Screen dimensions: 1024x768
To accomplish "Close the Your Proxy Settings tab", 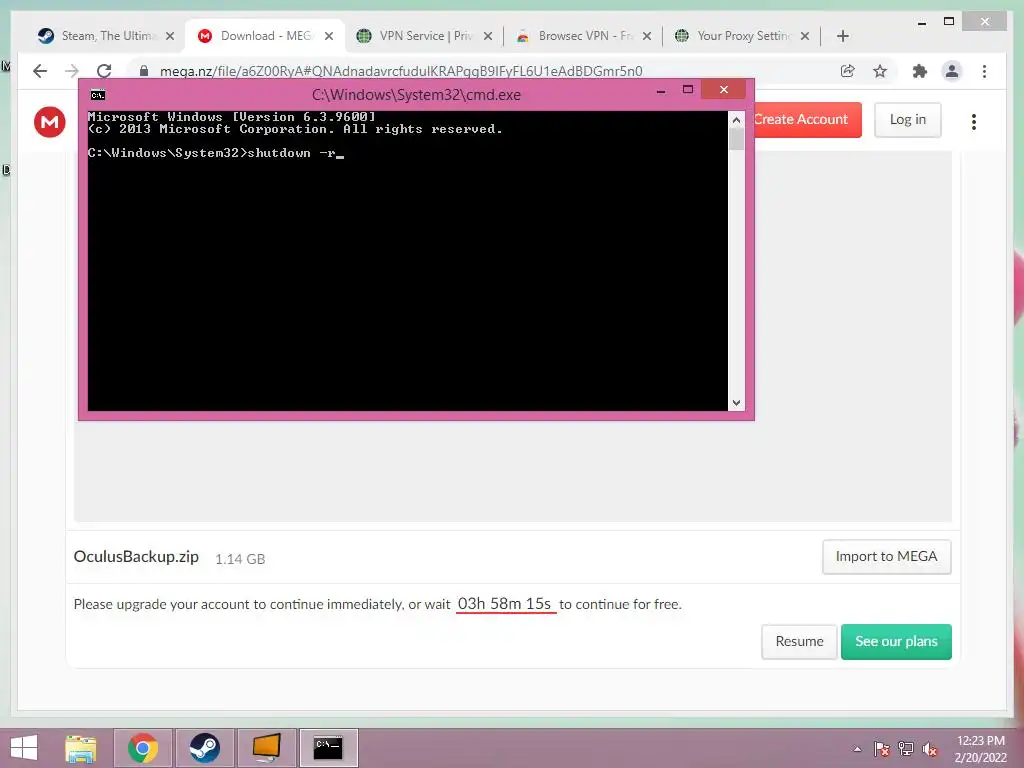I will click(x=805, y=36).
